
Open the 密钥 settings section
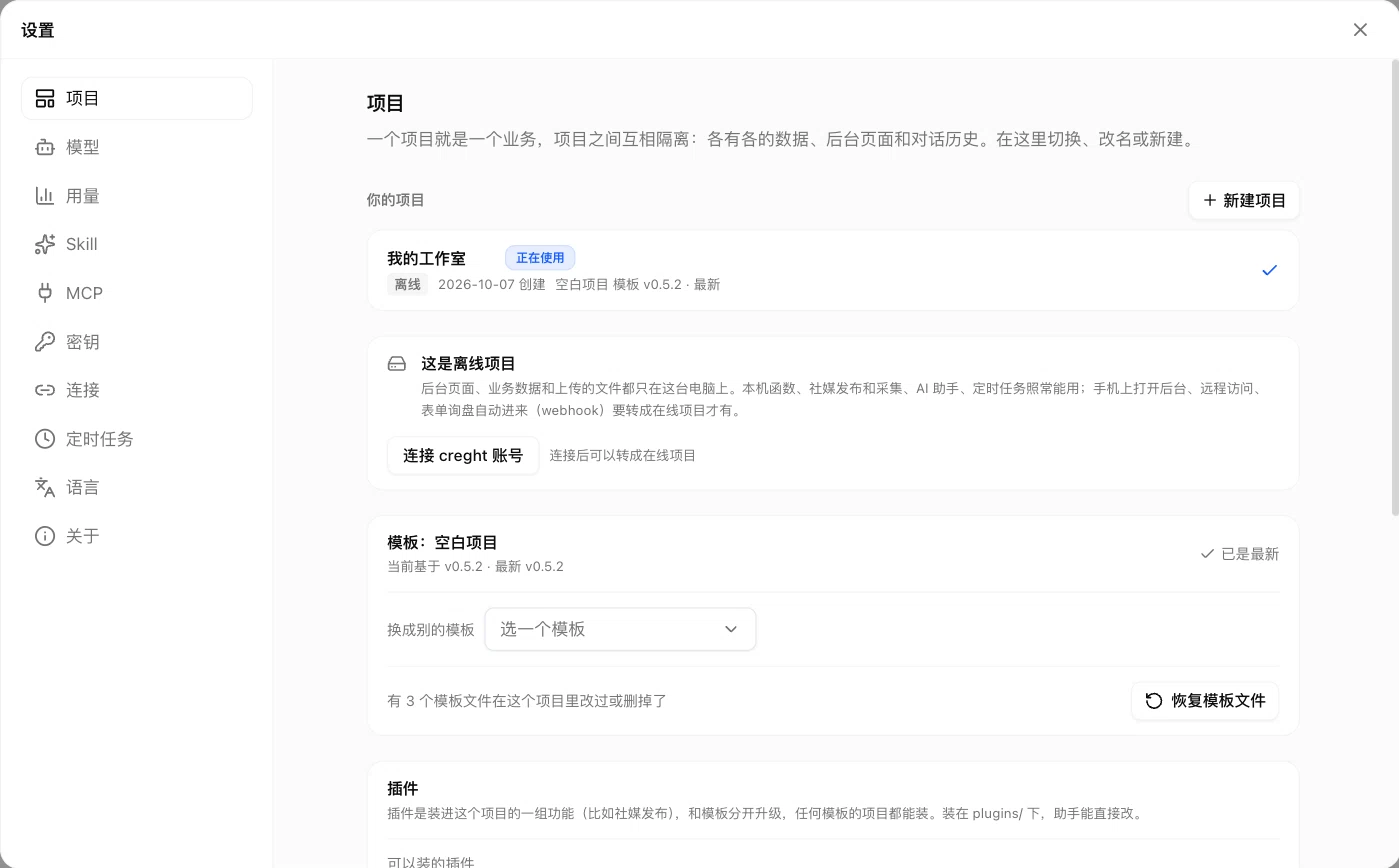[x=137, y=342]
